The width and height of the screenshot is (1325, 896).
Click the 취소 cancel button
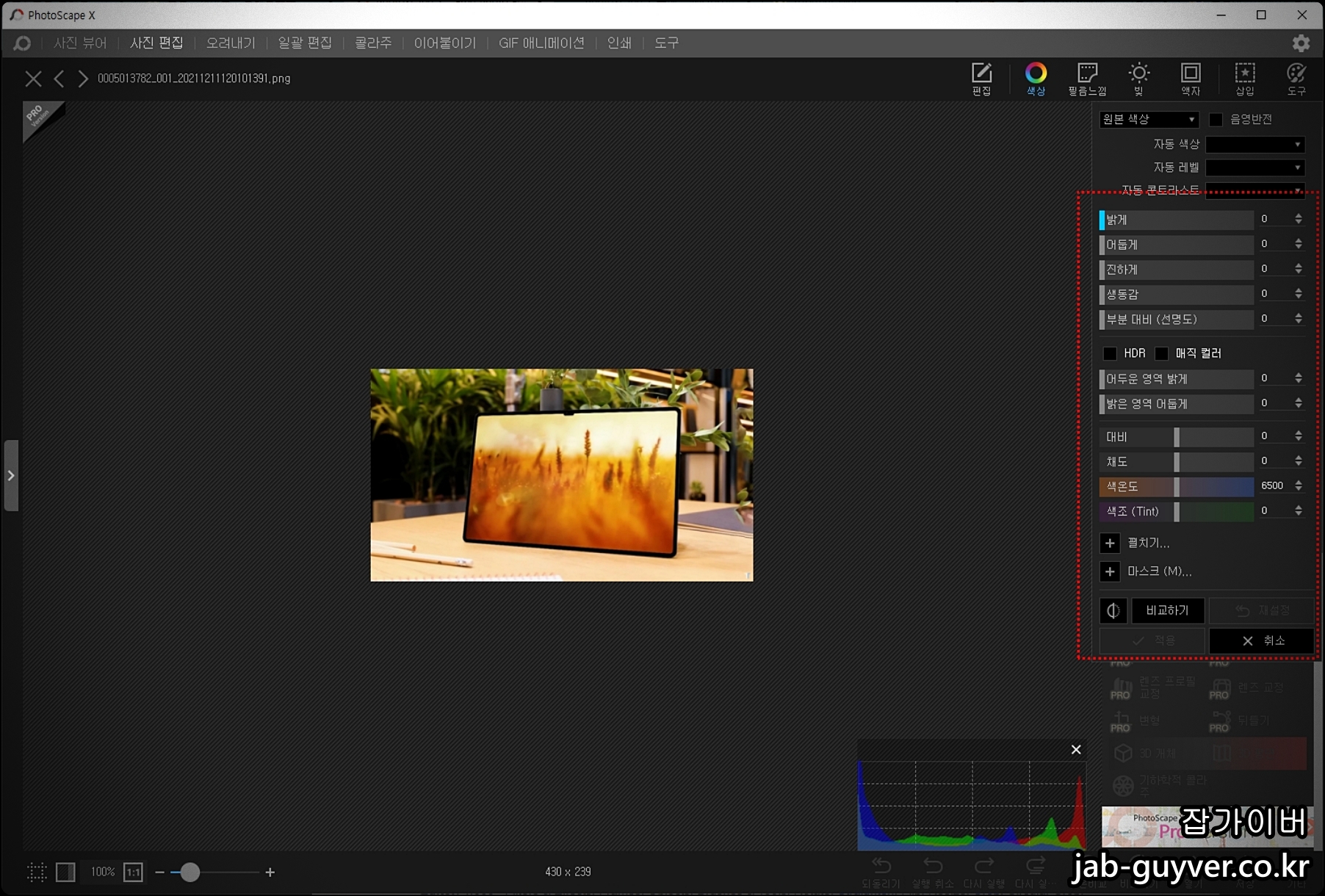click(1261, 640)
